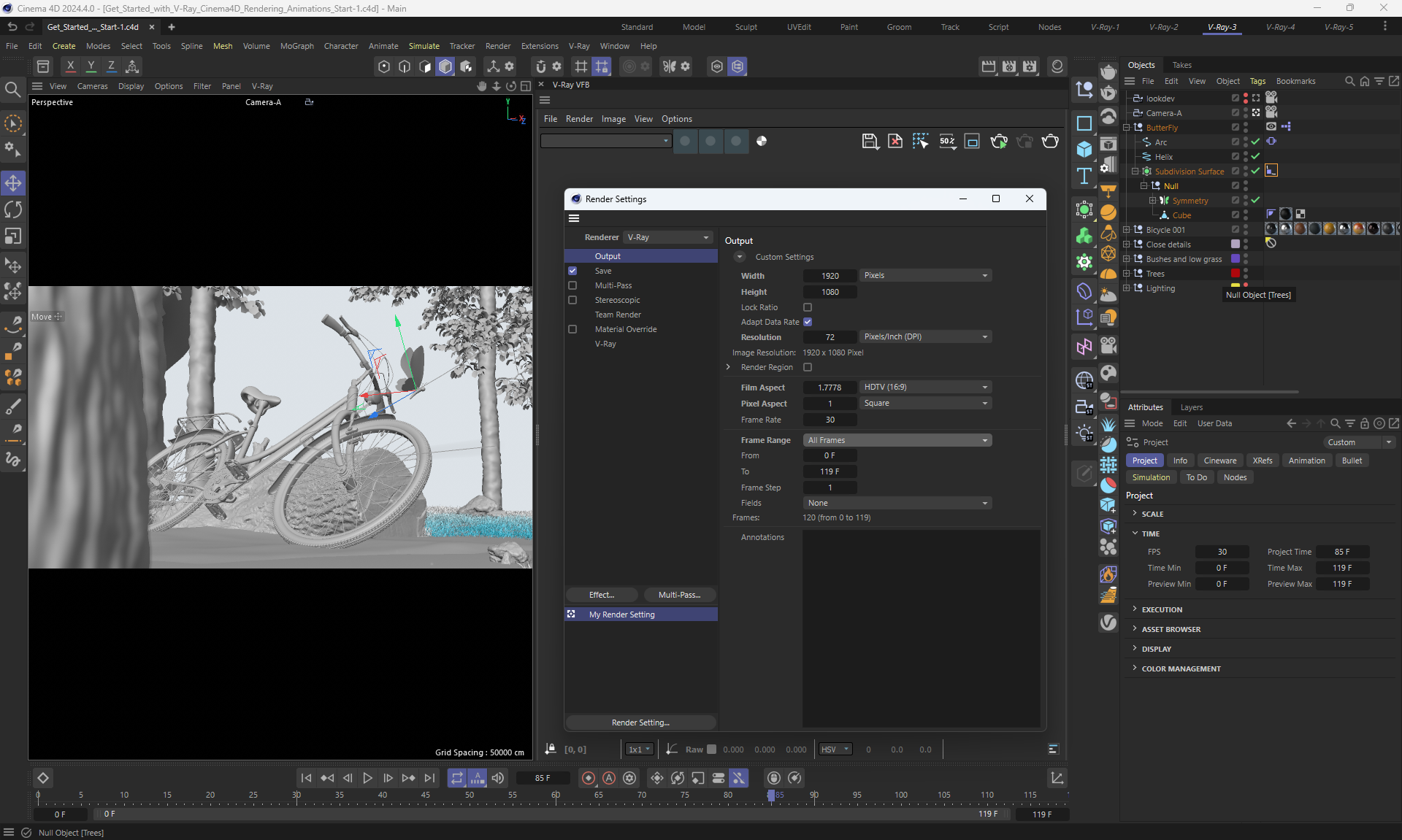This screenshot has height=840, width=1402.
Task: Click the Render Setting... button
Action: pos(640,723)
